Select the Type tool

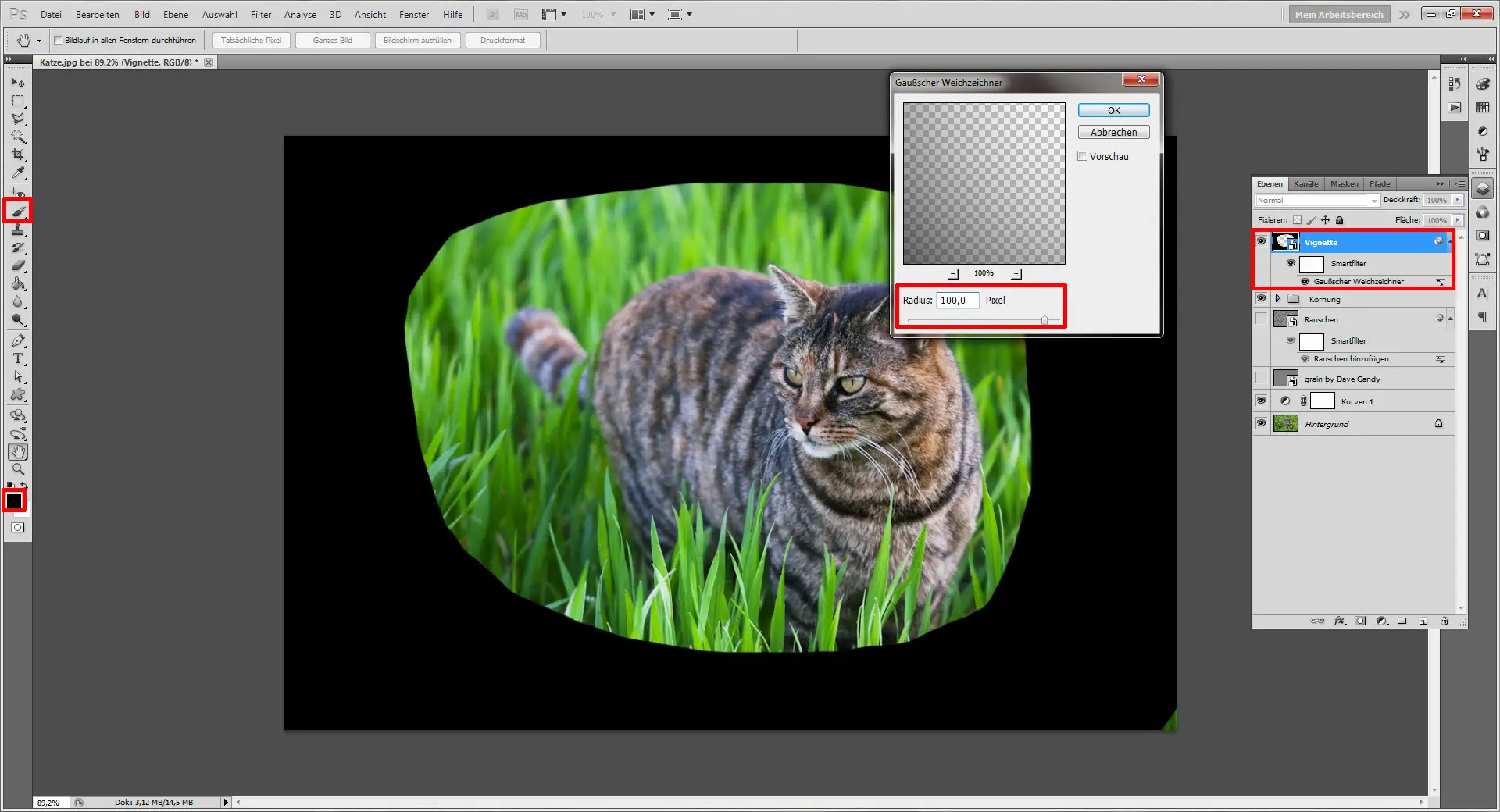tap(17, 359)
